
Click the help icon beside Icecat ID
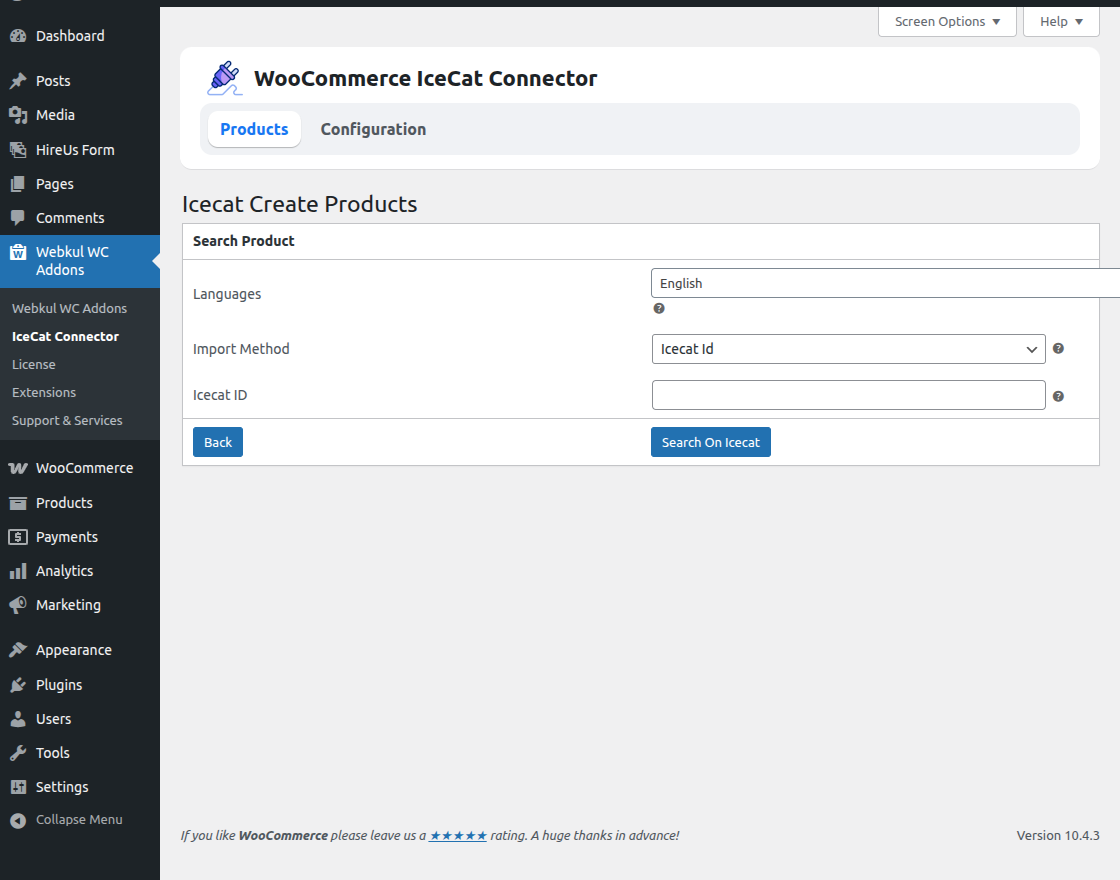click(1057, 395)
